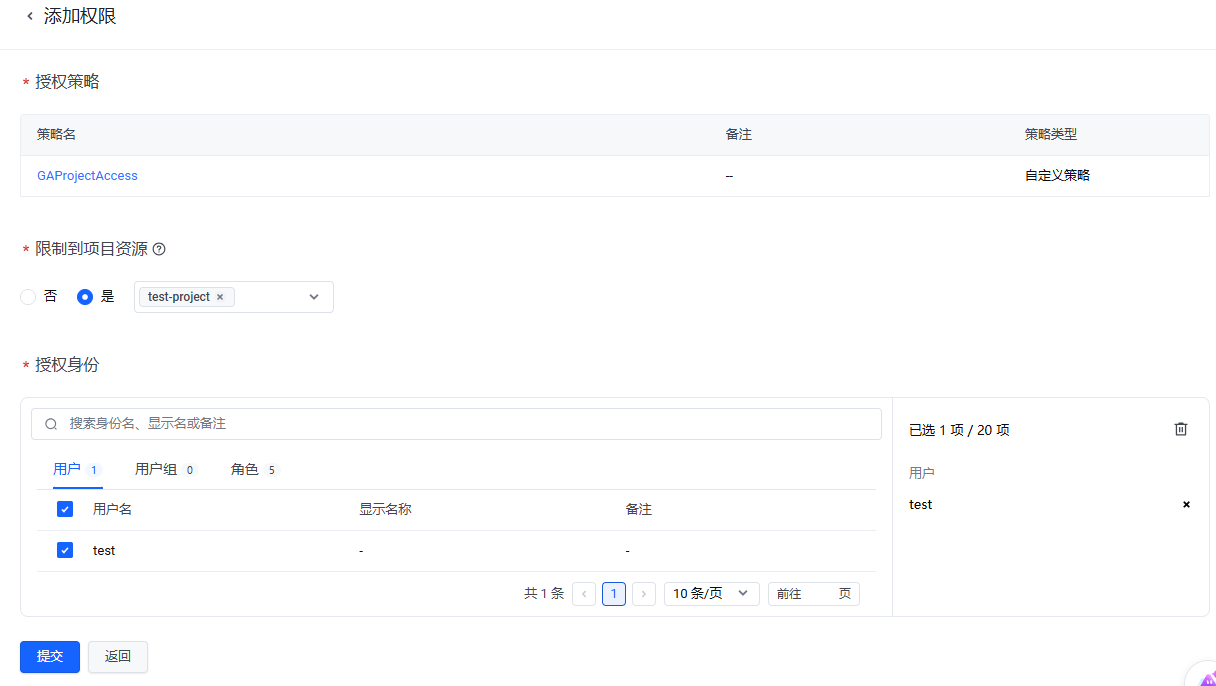Select the 是 radio option
1216x686 pixels.
(85, 297)
